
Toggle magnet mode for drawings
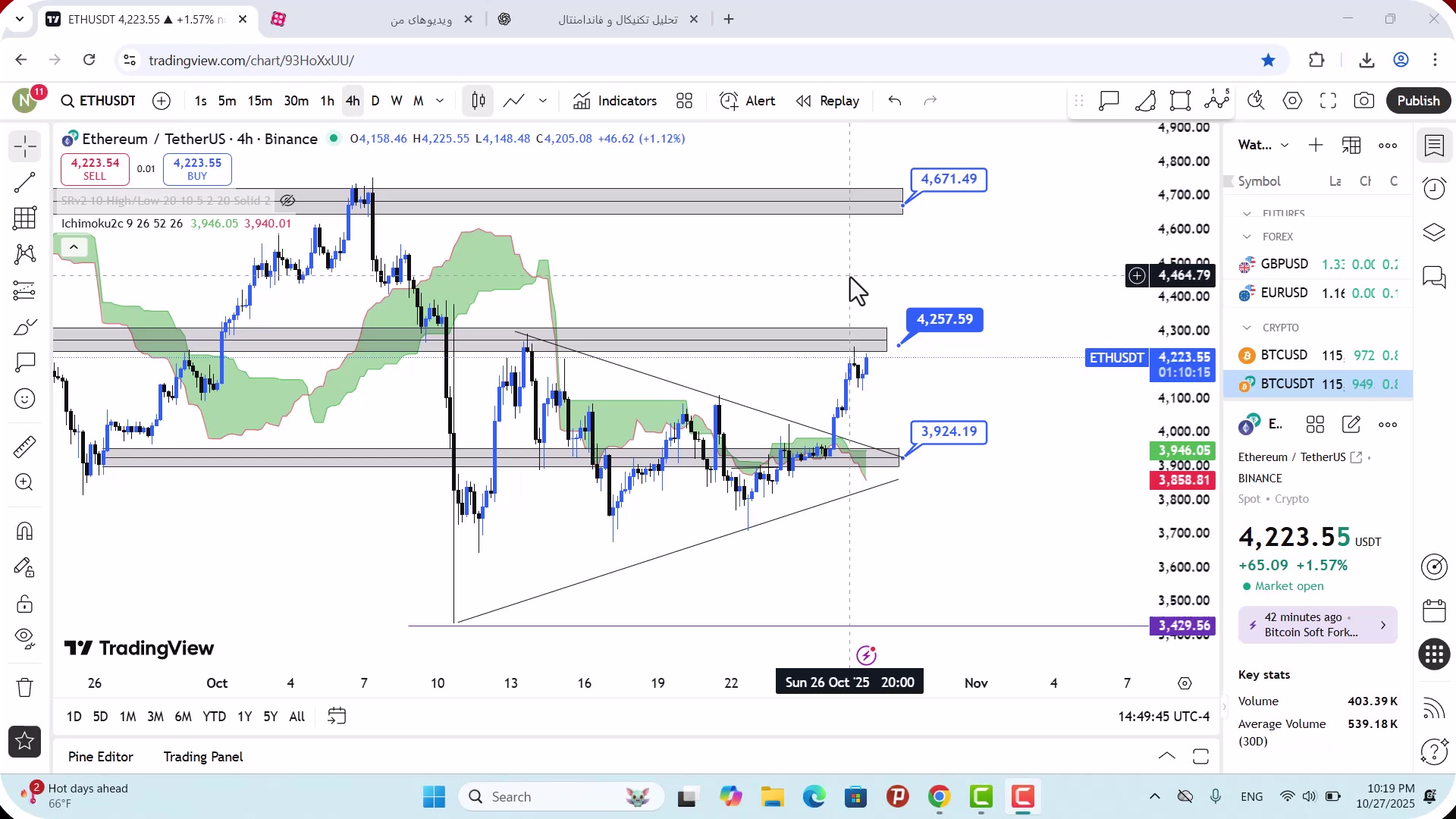(x=24, y=531)
